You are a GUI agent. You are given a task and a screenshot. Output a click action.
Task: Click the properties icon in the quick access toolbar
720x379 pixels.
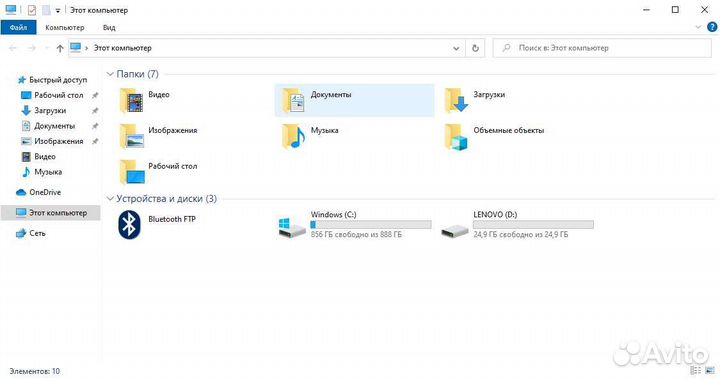pyautogui.click(x=31, y=10)
